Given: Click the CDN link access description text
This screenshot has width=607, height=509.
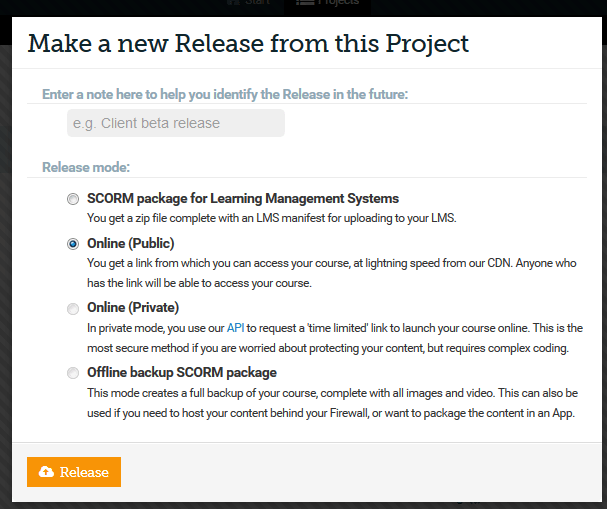Looking at the screenshot, I should (335, 272).
